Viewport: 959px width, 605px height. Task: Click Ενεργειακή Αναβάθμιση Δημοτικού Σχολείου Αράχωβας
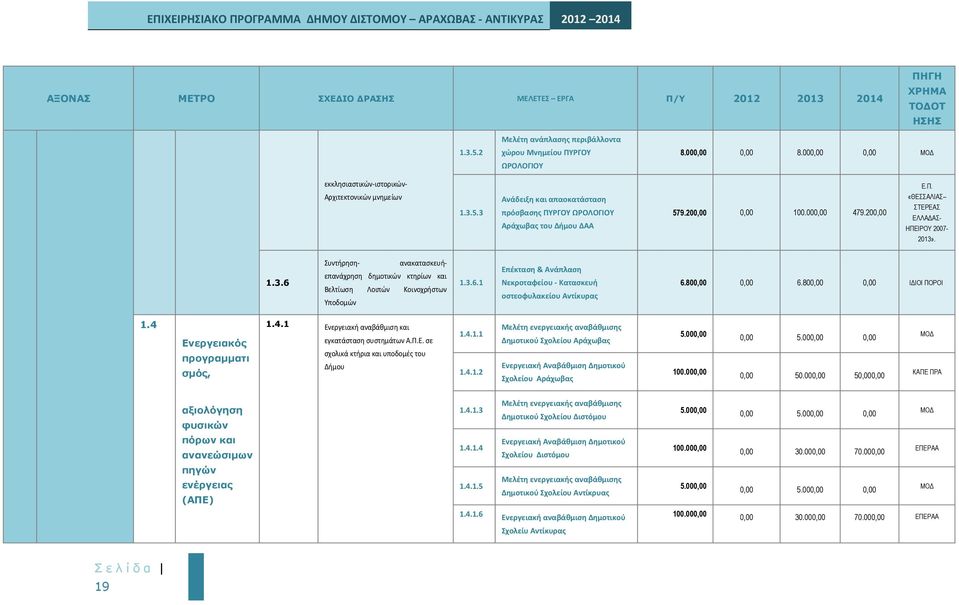tap(563, 372)
